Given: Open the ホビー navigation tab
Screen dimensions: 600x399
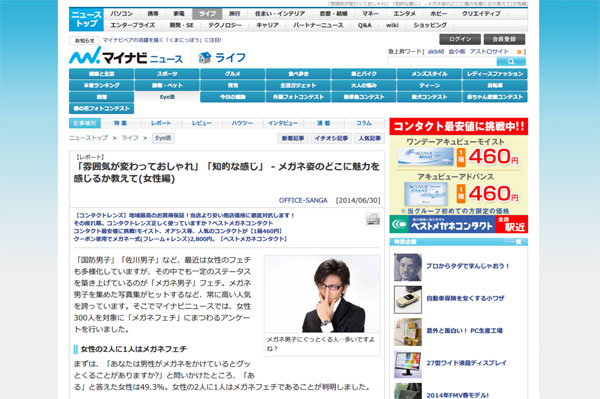Looking at the screenshot, I should 438,14.
